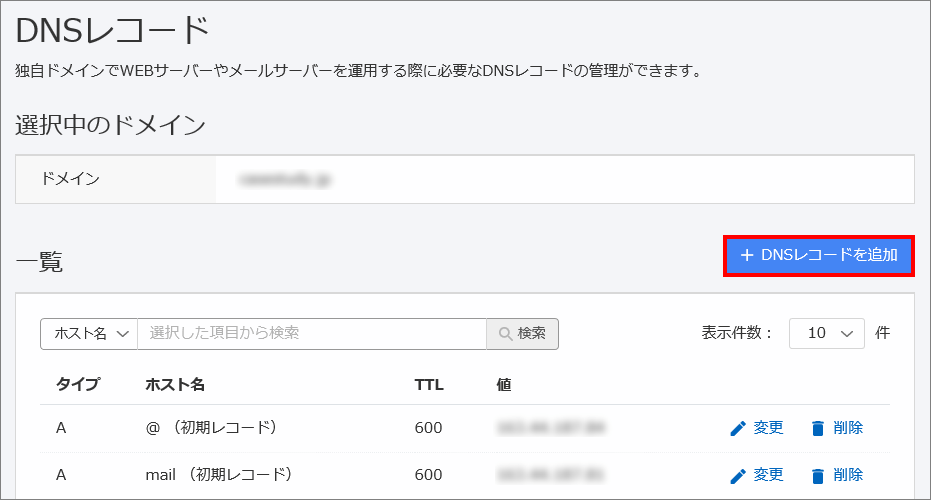Click the ホスト名 column header
This screenshot has height=500, width=931.
(175, 385)
